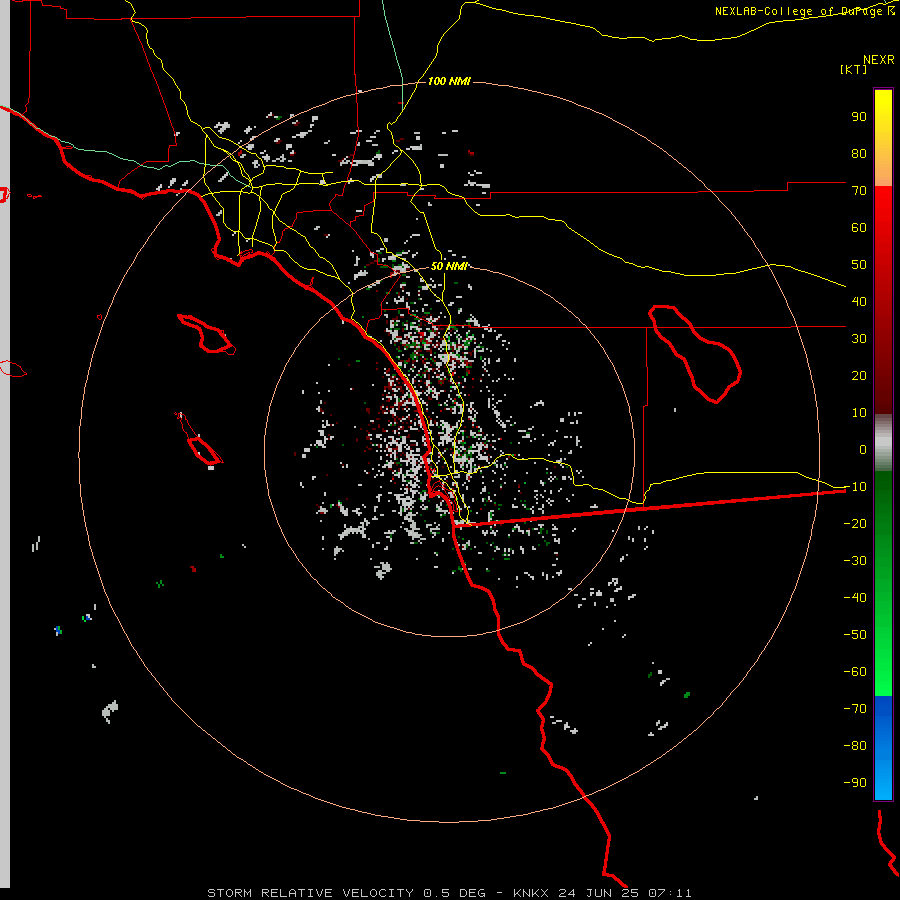Select the -10 value on velocity scale
This screenshot has height=900, width=900.
(855, 487)
